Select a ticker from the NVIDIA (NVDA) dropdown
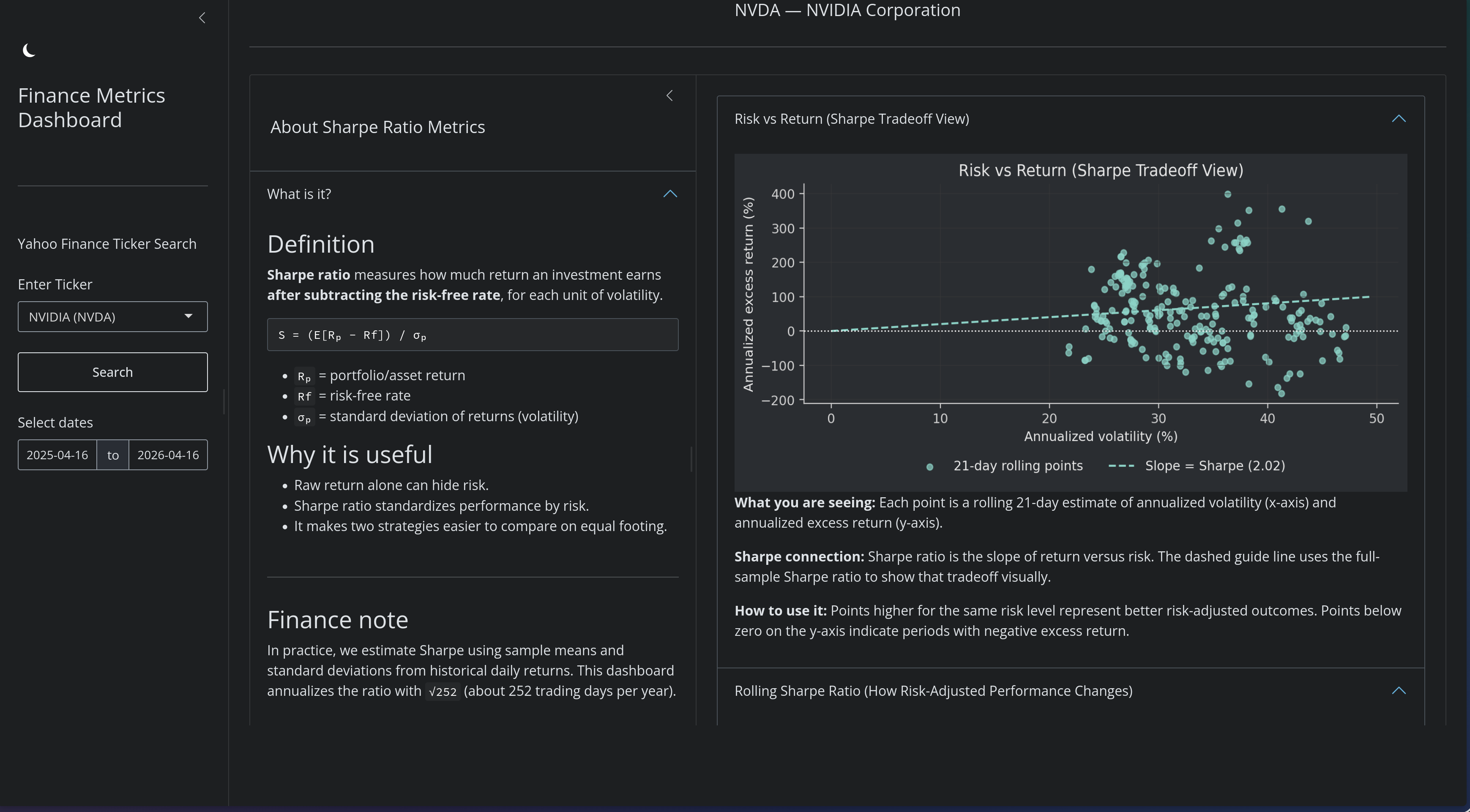The width and height of the screenshot is (1470, 812). (112, 316)
